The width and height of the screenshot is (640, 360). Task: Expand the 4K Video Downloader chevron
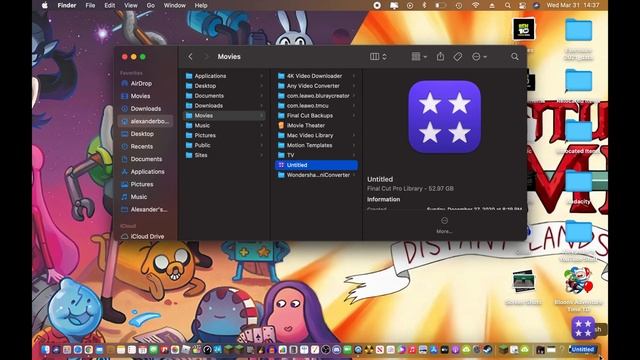click(x=354, y=76)
